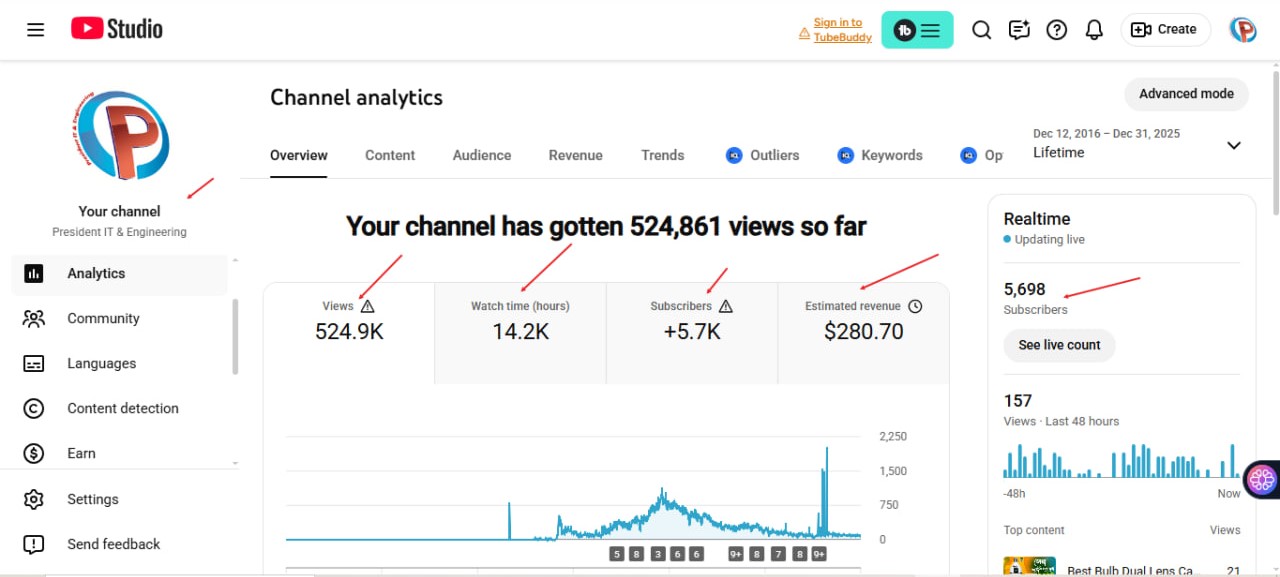Click the Advanced mode button
1280x577 pixels.
pyautogui.click(x=1186, y=94)
